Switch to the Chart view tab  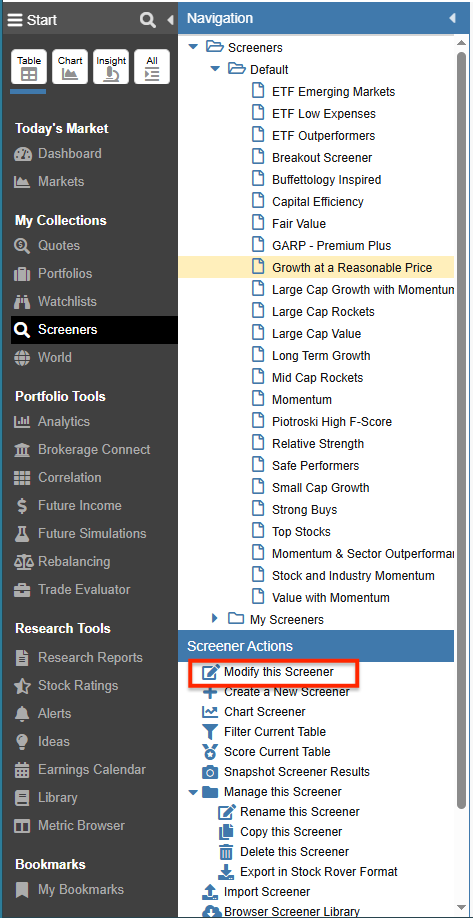[70, 67]
